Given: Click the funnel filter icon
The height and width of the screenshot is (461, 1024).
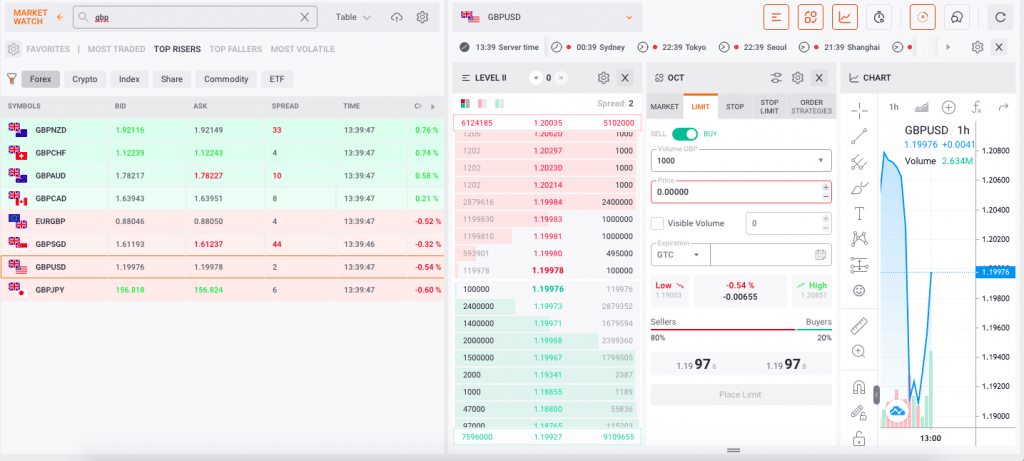Looking at the screenshot, I should click(12, 79).
